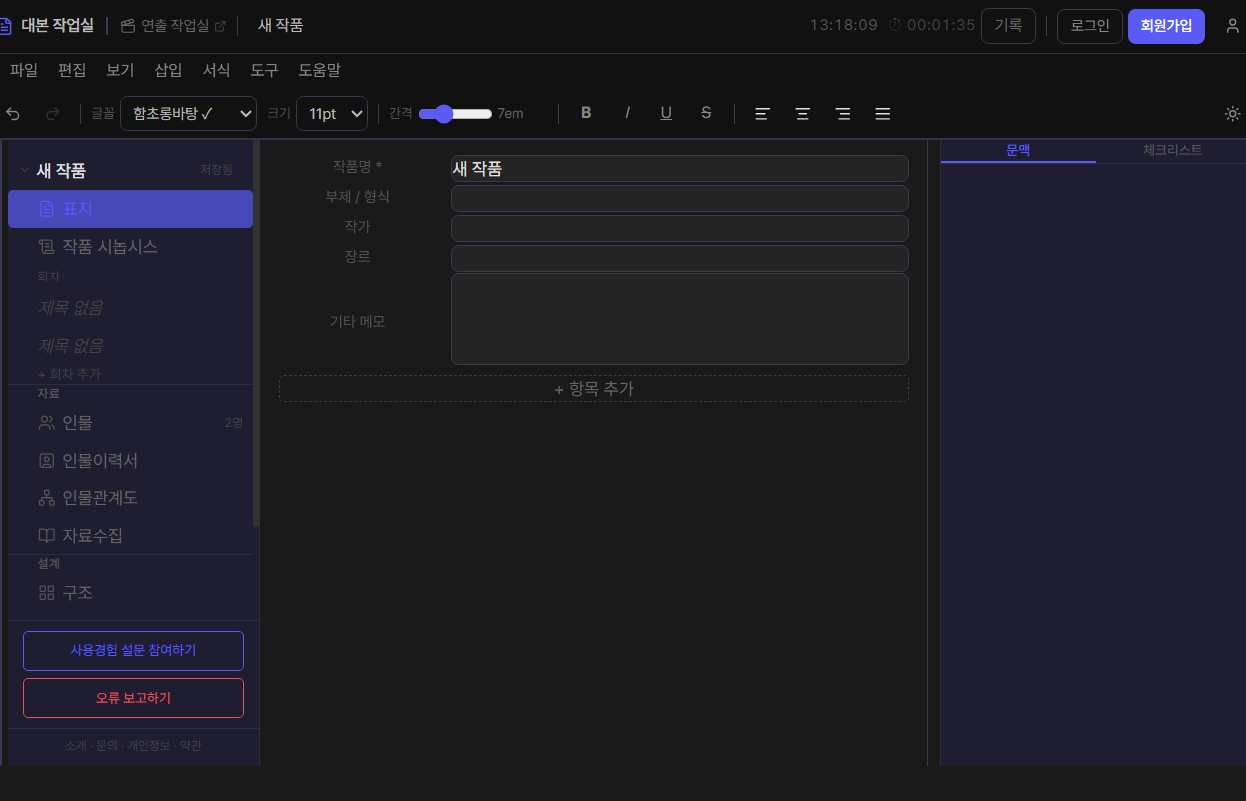Toggle strikethrough formatting
This screenshot has width=1246, height=801.
pyautogui.click(x=706, y=113)
